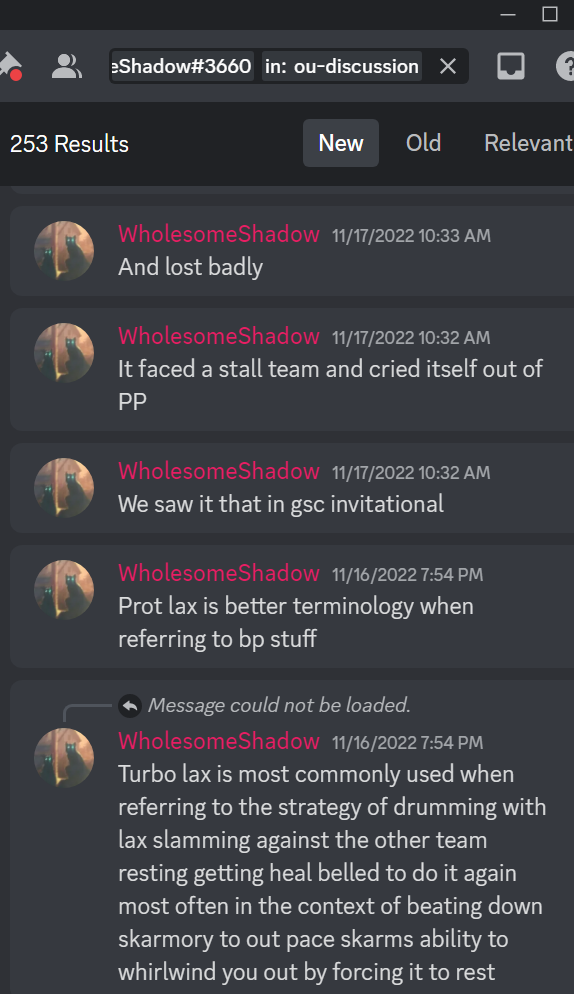Click 'Message could not be loaded' reply reference

click(x=279, y=705)
